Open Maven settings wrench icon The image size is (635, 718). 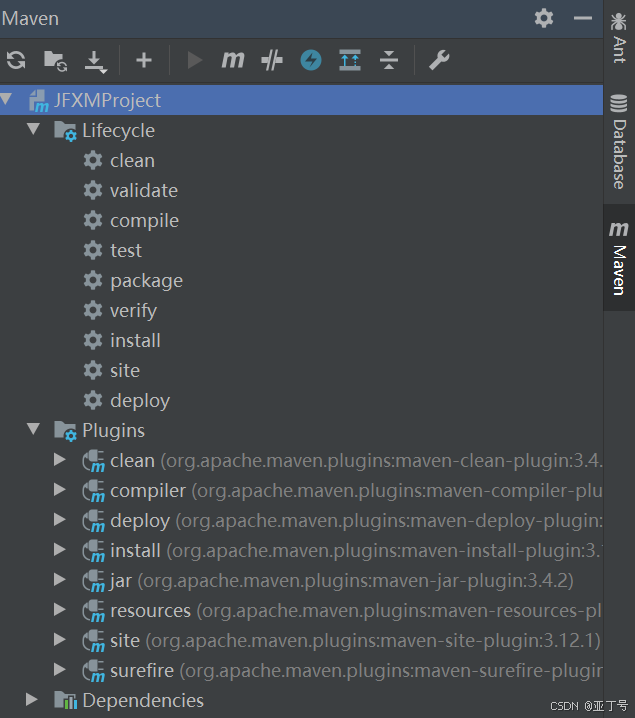point(439,60)
